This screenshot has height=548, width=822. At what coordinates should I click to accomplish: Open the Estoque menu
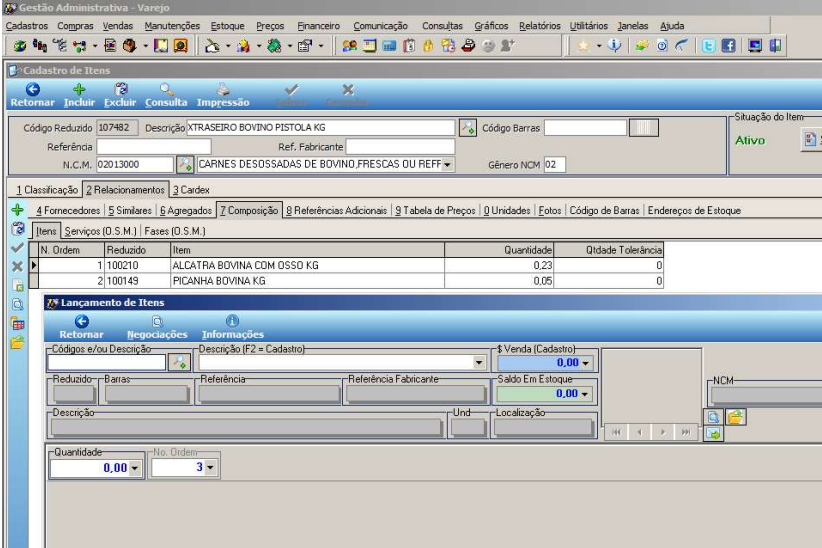click(x=228, y=26)
